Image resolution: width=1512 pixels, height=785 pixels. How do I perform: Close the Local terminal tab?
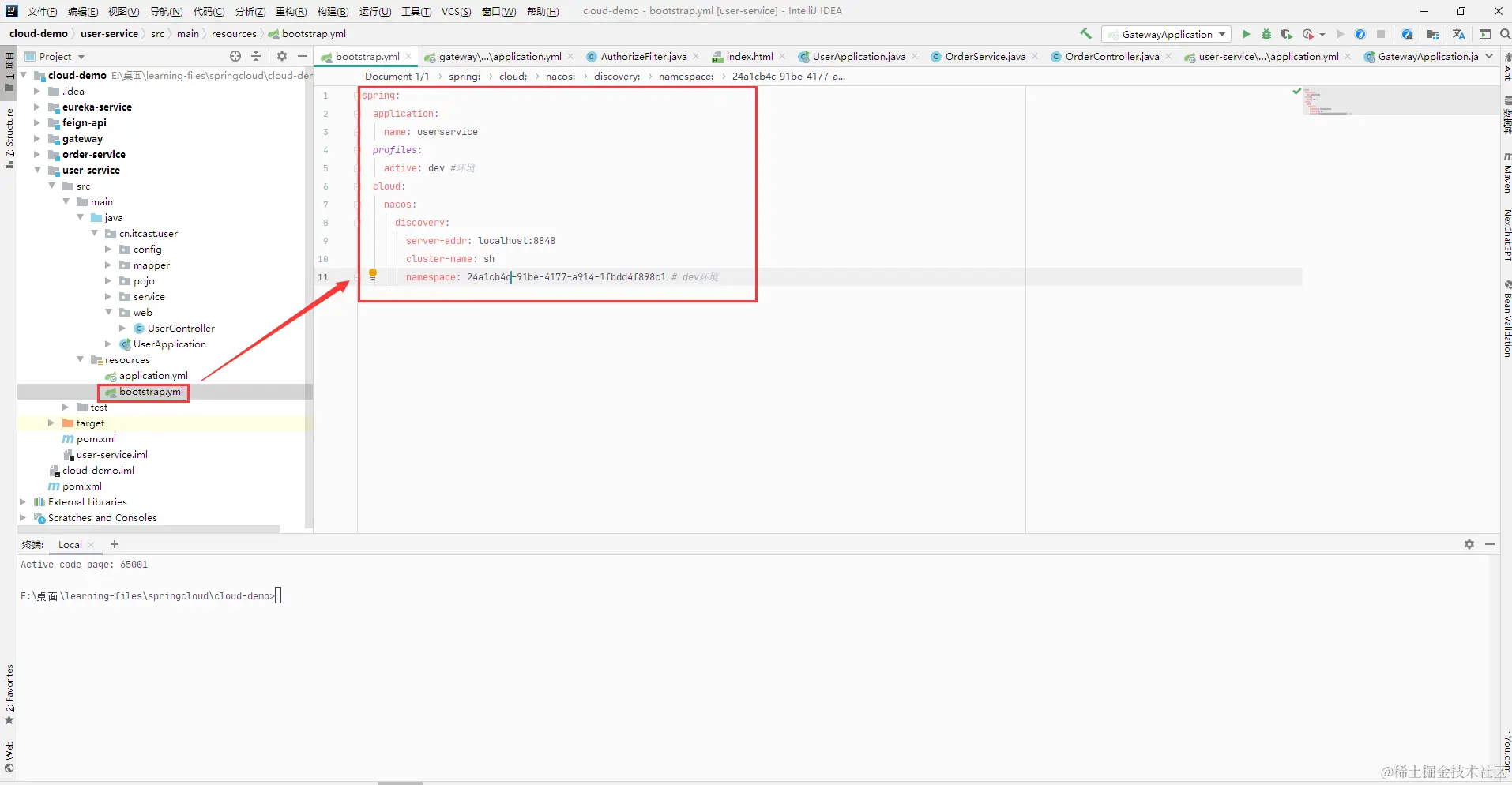tap(91, 545)
